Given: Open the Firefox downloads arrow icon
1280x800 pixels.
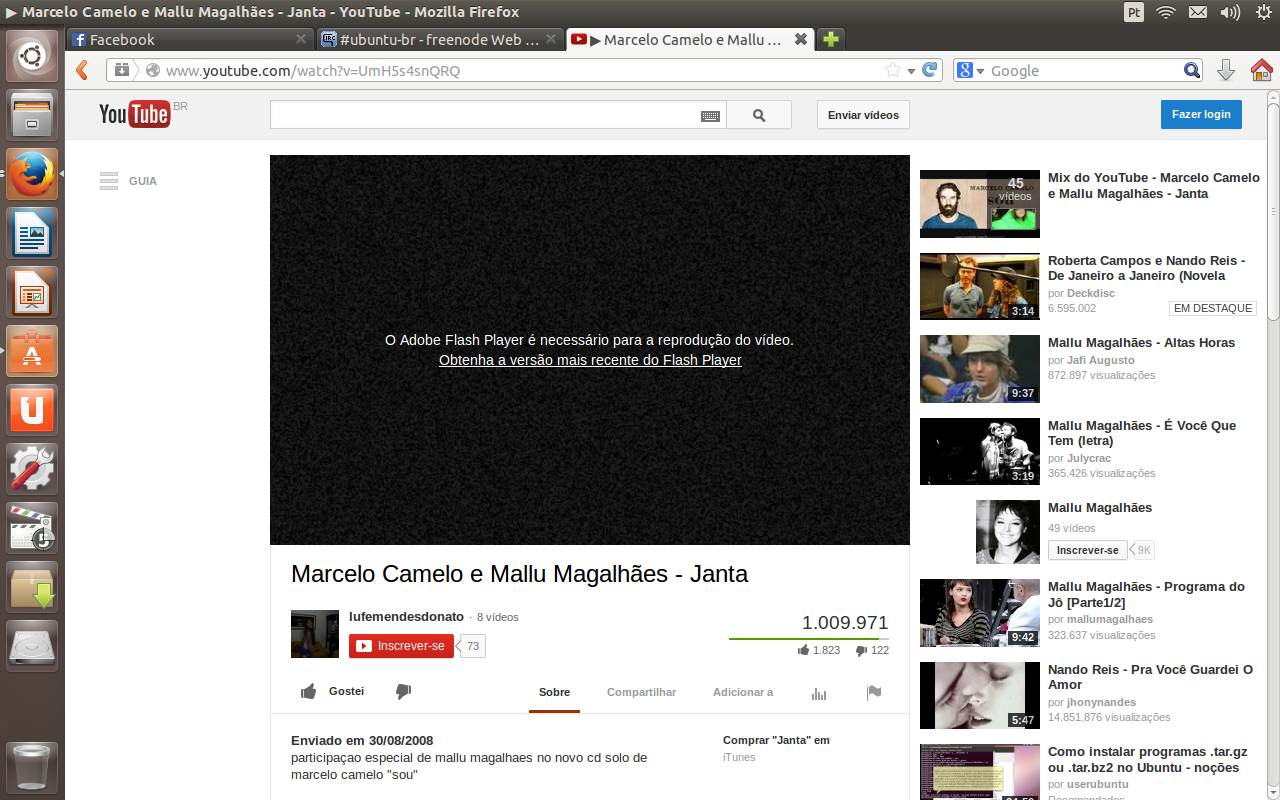Looking at the screenshot, I should [1226, 70].
